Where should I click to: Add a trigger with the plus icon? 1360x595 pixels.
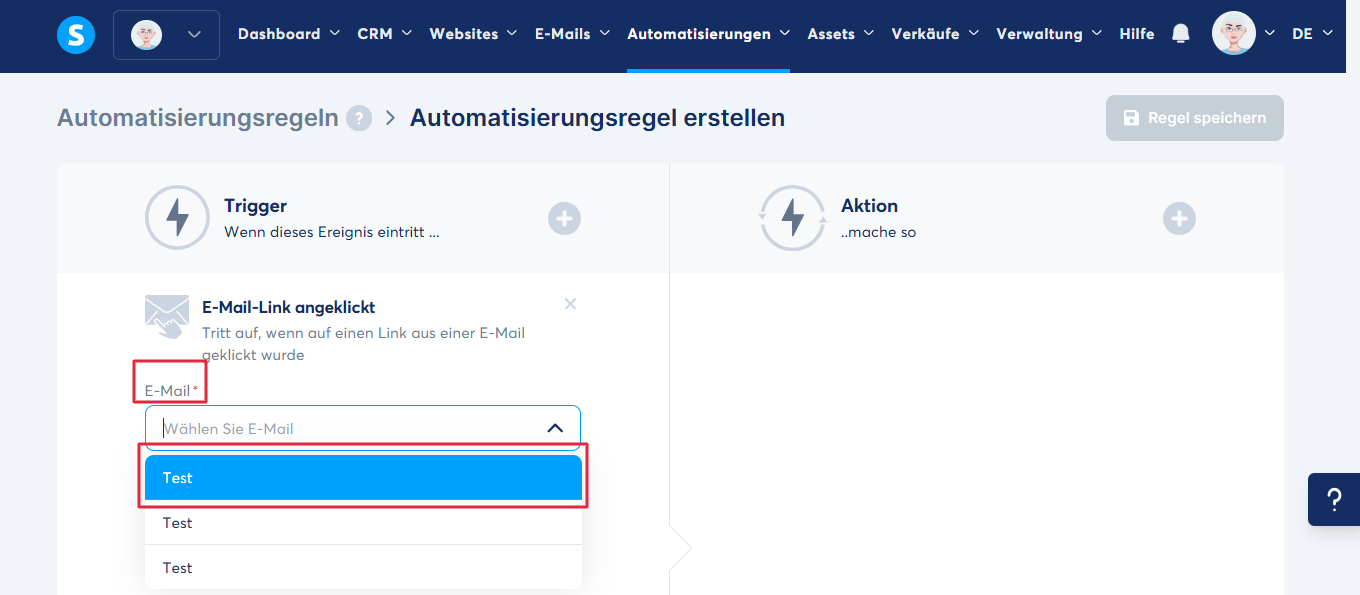[x=564, y=219]
